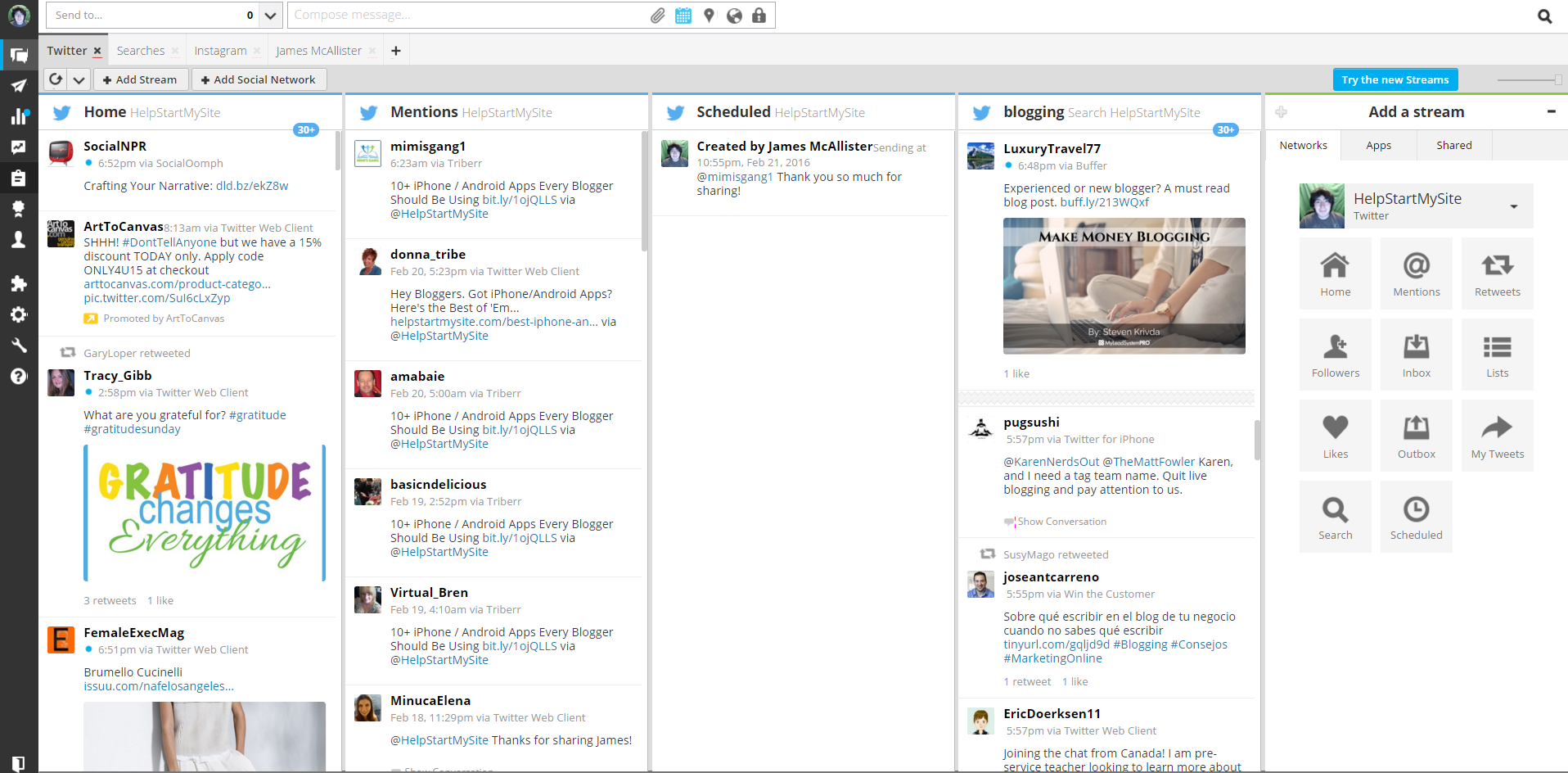Viewport: 1568px width, 773px height.
Task: Add the Search stream tile
Action: click(1335, 517)
